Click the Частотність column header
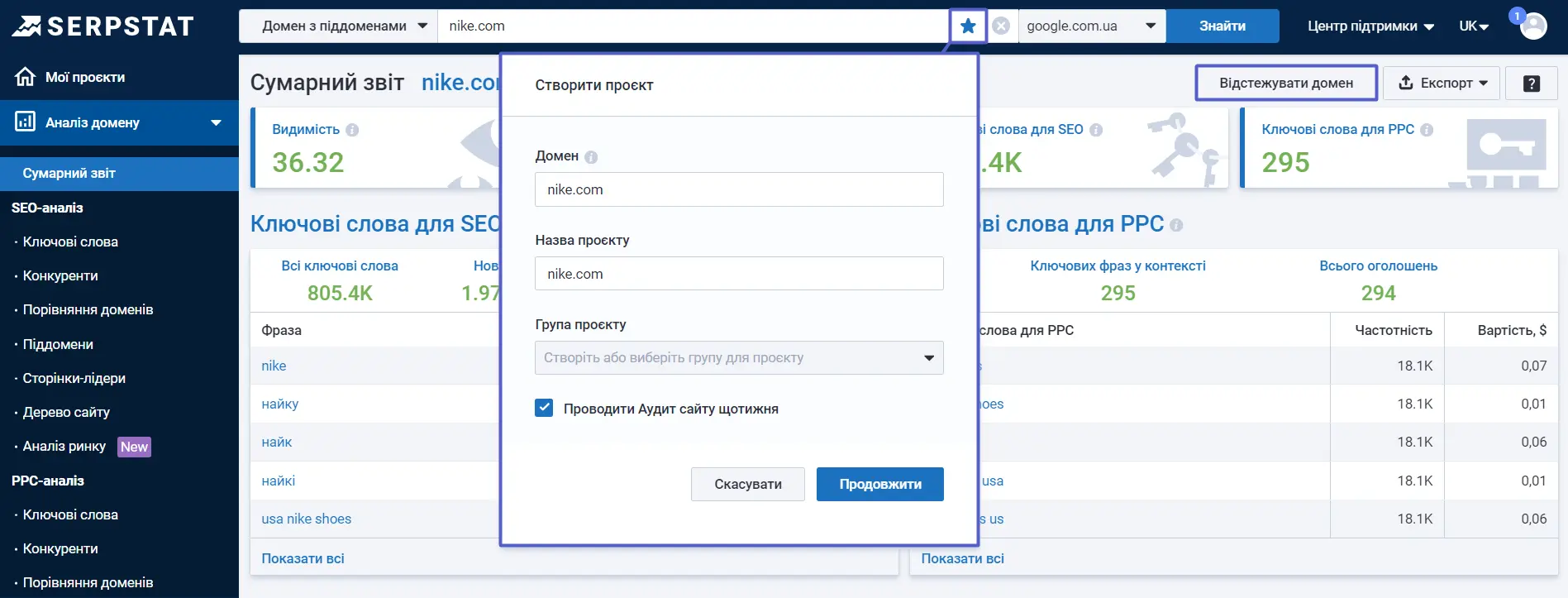The width and height of the screenshot is (1568, 598). point(1394,331)
